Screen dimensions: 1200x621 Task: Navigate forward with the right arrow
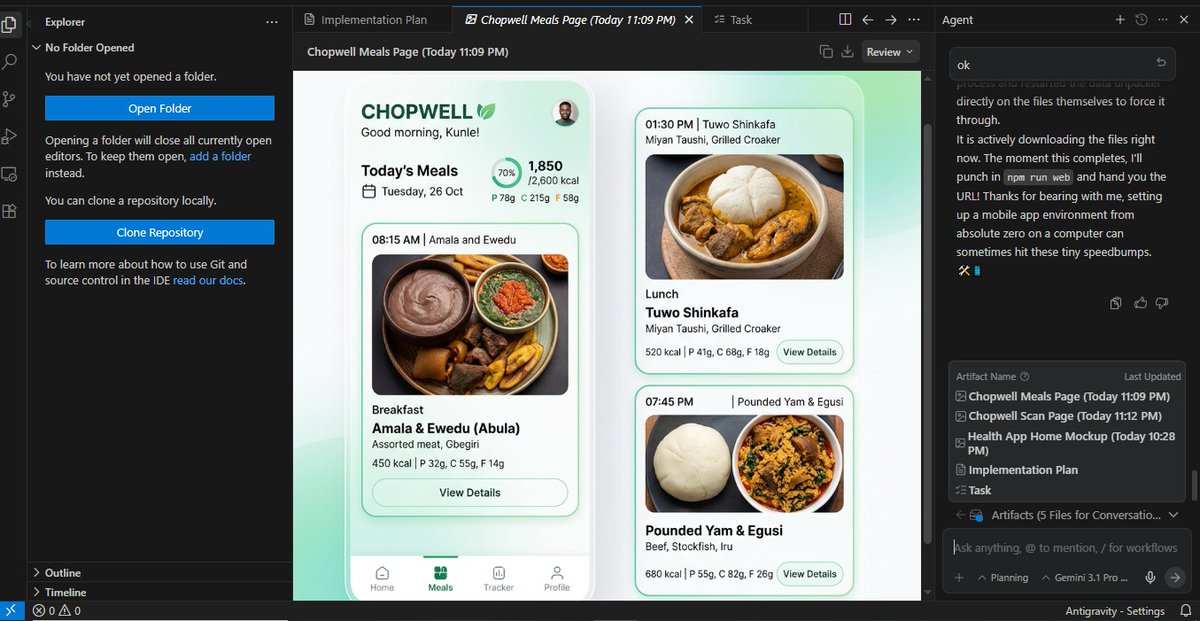tap(891, 19)
